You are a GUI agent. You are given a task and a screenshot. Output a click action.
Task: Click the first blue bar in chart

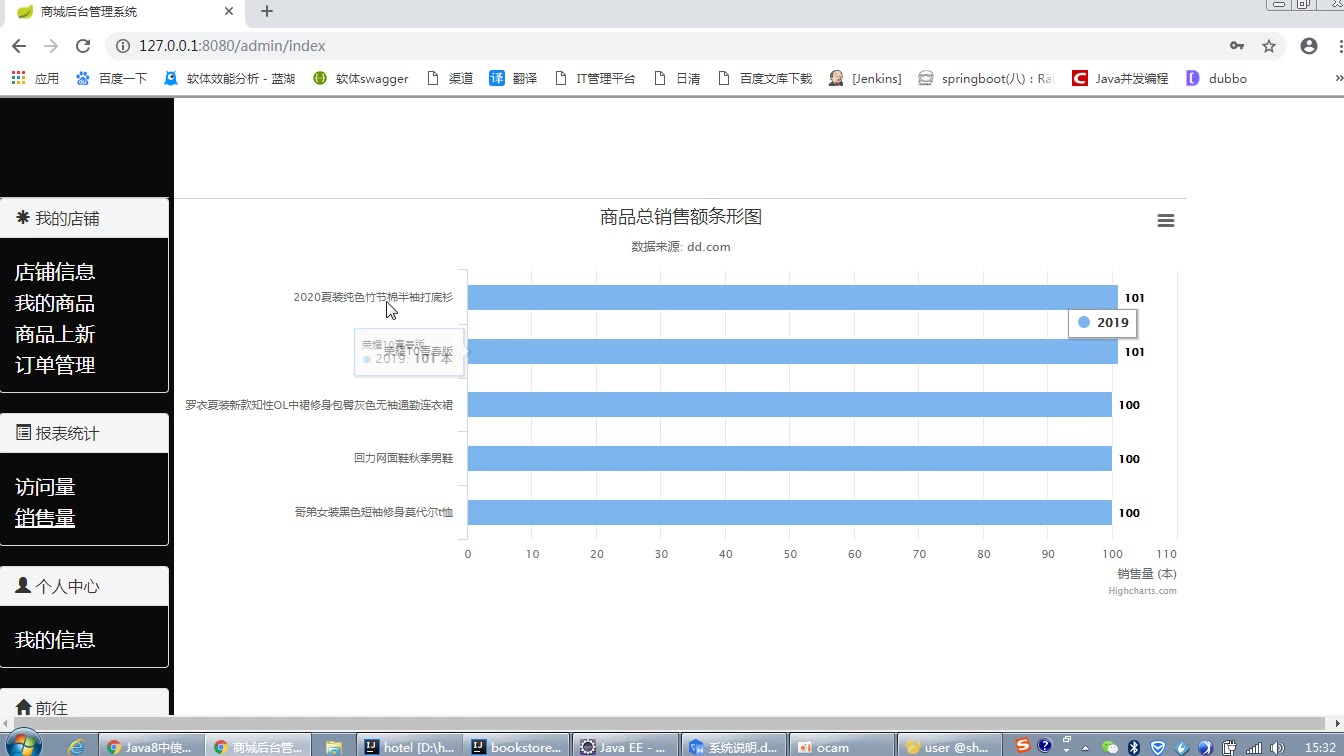(x=791, y=298)
